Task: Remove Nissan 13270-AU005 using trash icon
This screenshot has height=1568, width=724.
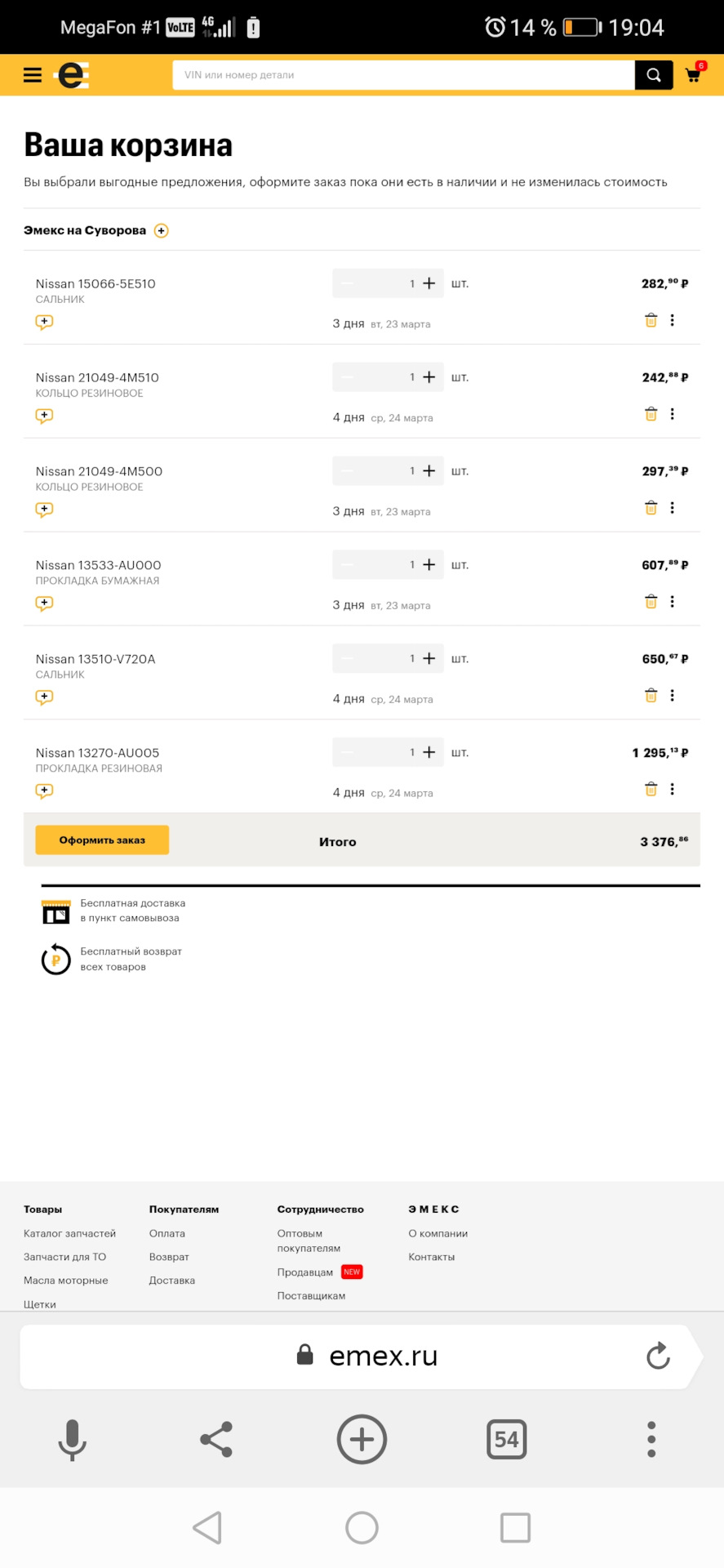Action: 651,789
